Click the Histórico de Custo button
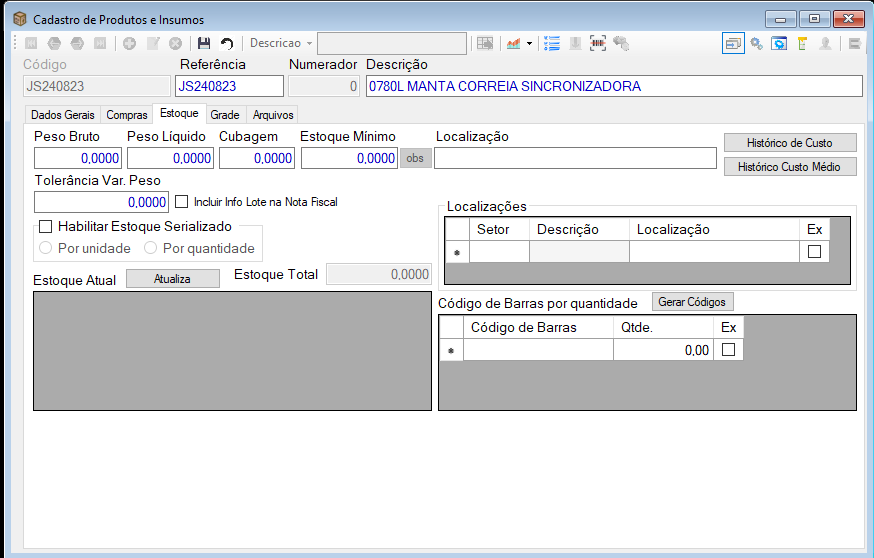This screenshot has height=558, width=874. click(790, 143)
